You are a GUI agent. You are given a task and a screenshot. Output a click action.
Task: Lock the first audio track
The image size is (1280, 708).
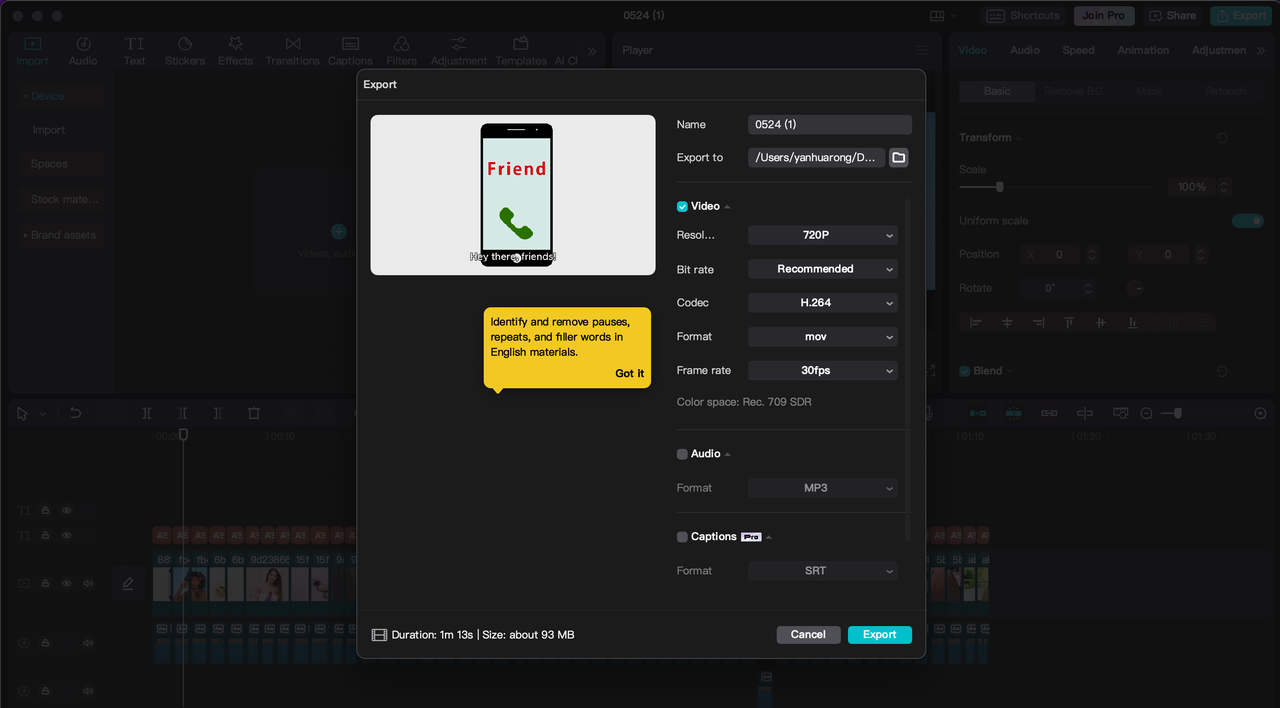coord(46,642)
